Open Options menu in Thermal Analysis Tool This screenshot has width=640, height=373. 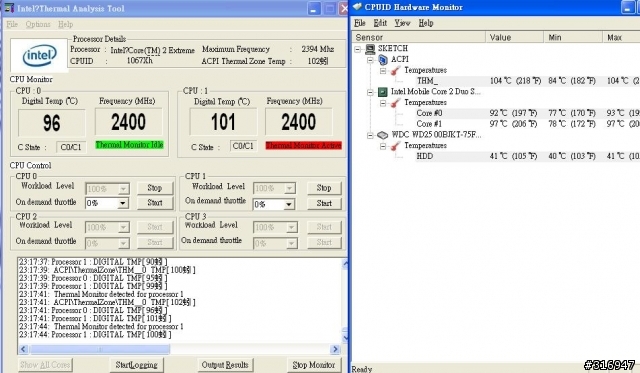click(x=38, y=24)
